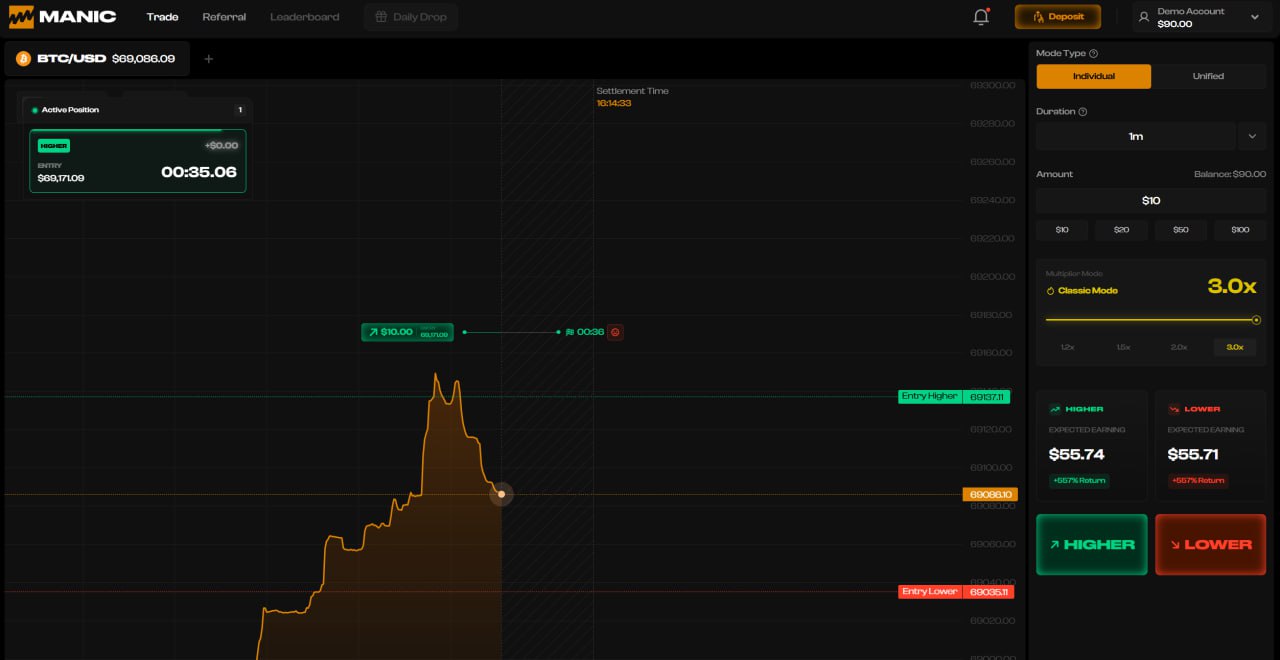The height and width of the screenshot is (660, 1280).
Task: Click the Amount input field showing $10
Action: 1150,201
